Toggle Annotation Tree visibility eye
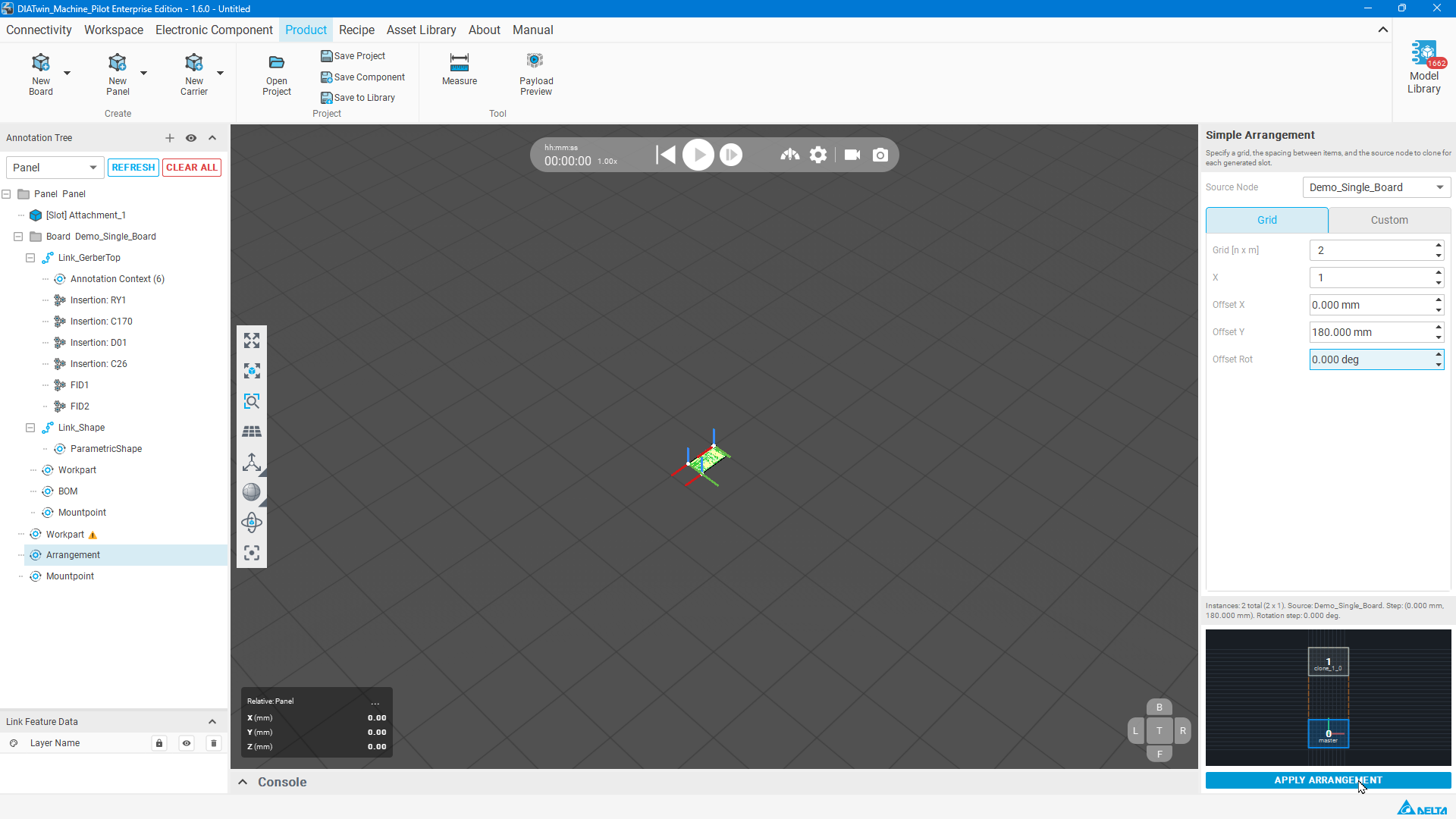 point(191,138)
